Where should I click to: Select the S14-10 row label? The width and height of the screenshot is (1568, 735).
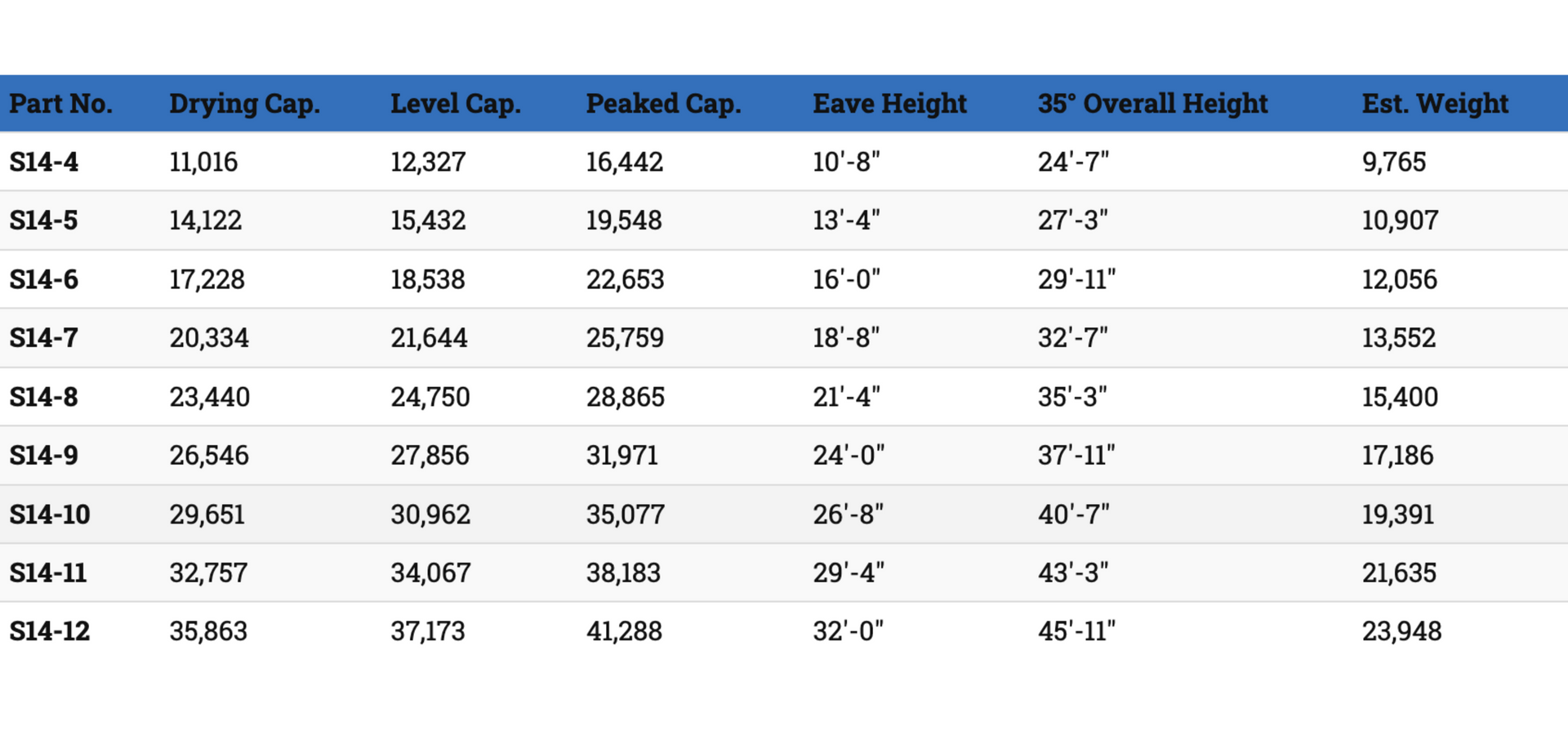coord(50,514)
